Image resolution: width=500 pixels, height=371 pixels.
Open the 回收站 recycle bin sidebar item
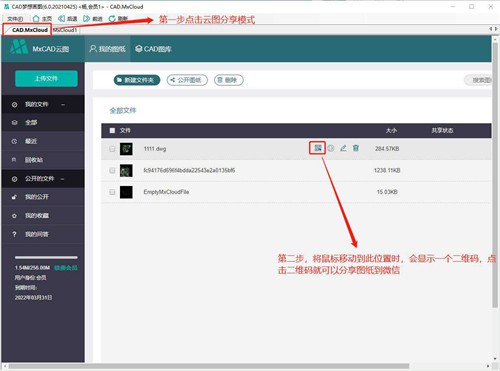(43, 160)
